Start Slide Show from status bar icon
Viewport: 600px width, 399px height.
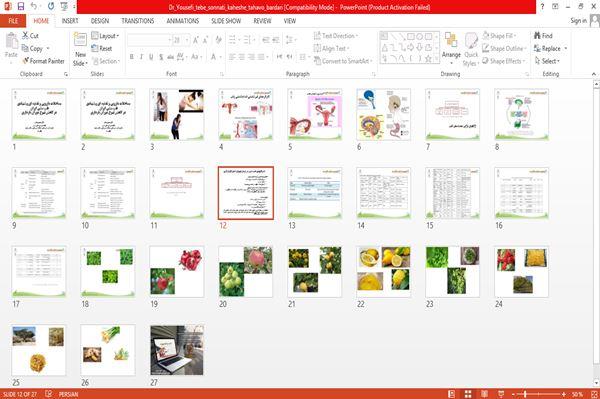point(501,394)
